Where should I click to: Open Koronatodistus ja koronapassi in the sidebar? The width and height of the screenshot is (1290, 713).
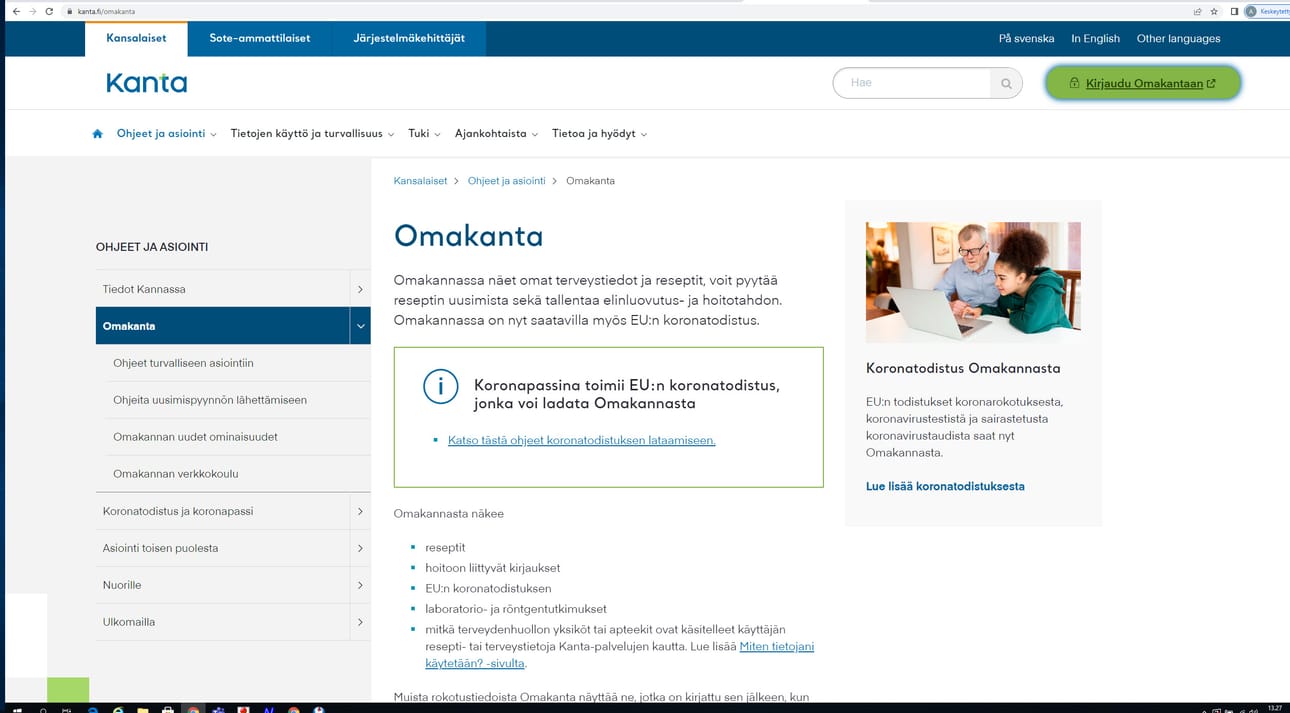(x=178, y=511)
